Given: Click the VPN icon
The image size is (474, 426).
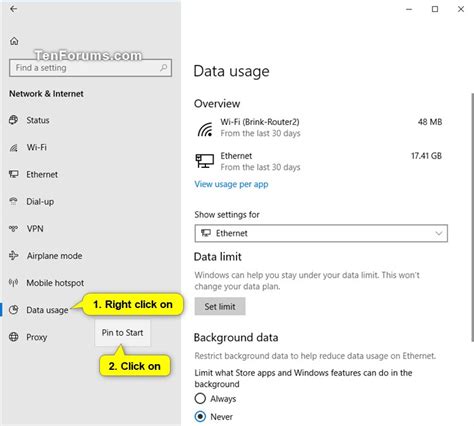Looking at the screenshot, I should [x=14, y=228].
